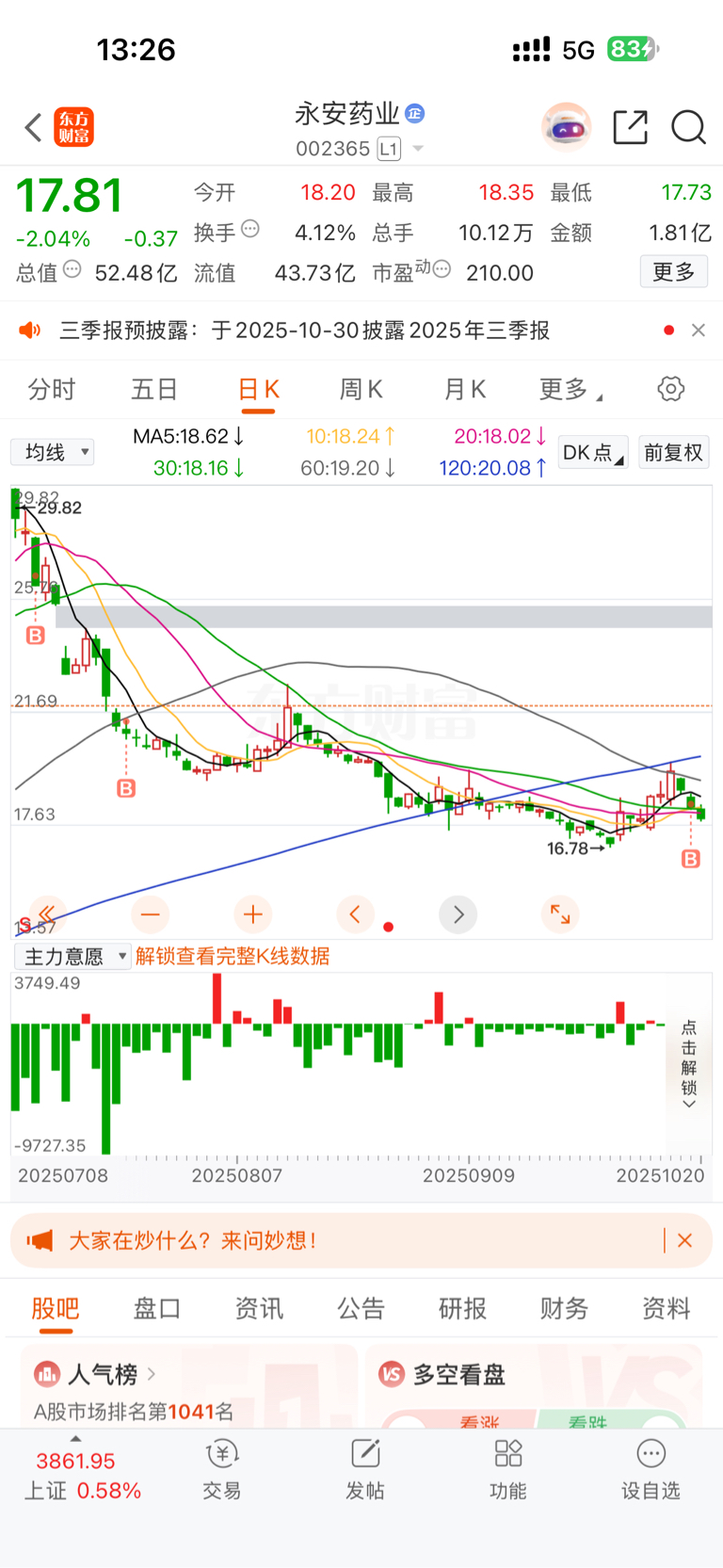Open the 人气榜 card
Image resolution: width=723 pixels, height=1568 pixels.
(x=189, y=1386)
